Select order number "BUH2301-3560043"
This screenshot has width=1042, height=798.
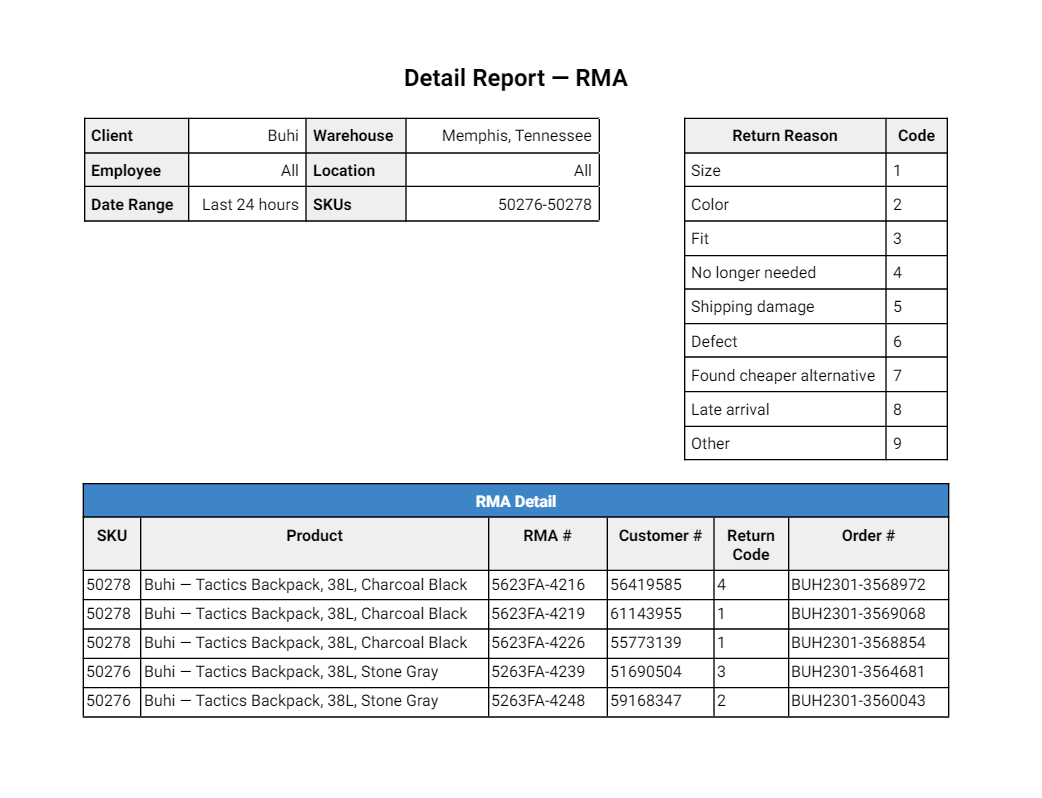858,700
